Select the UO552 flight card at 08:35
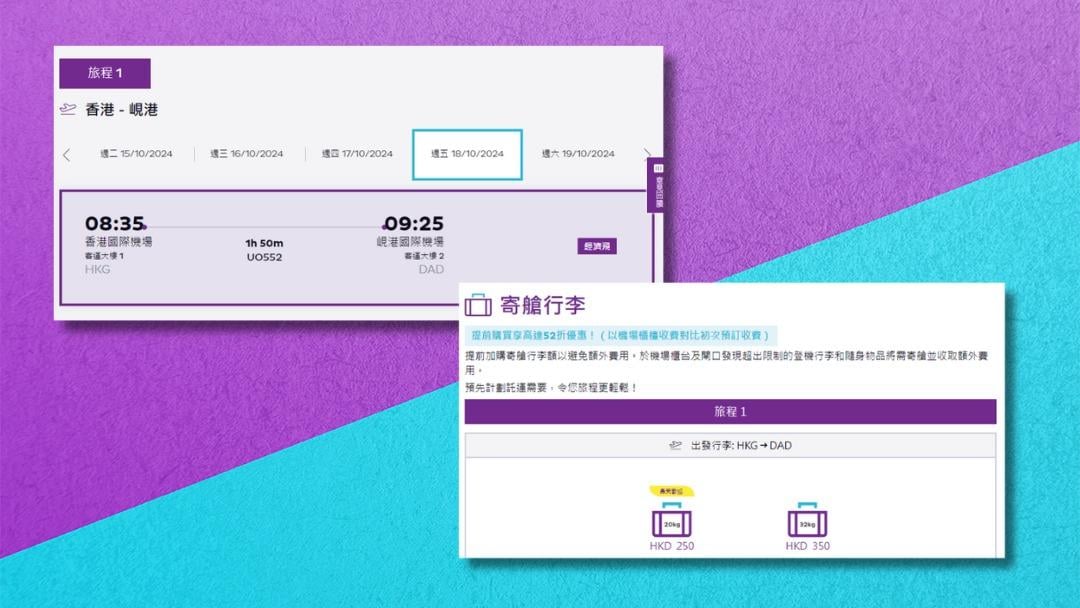This screenshot has height=608, width=1080. (300, 247)
